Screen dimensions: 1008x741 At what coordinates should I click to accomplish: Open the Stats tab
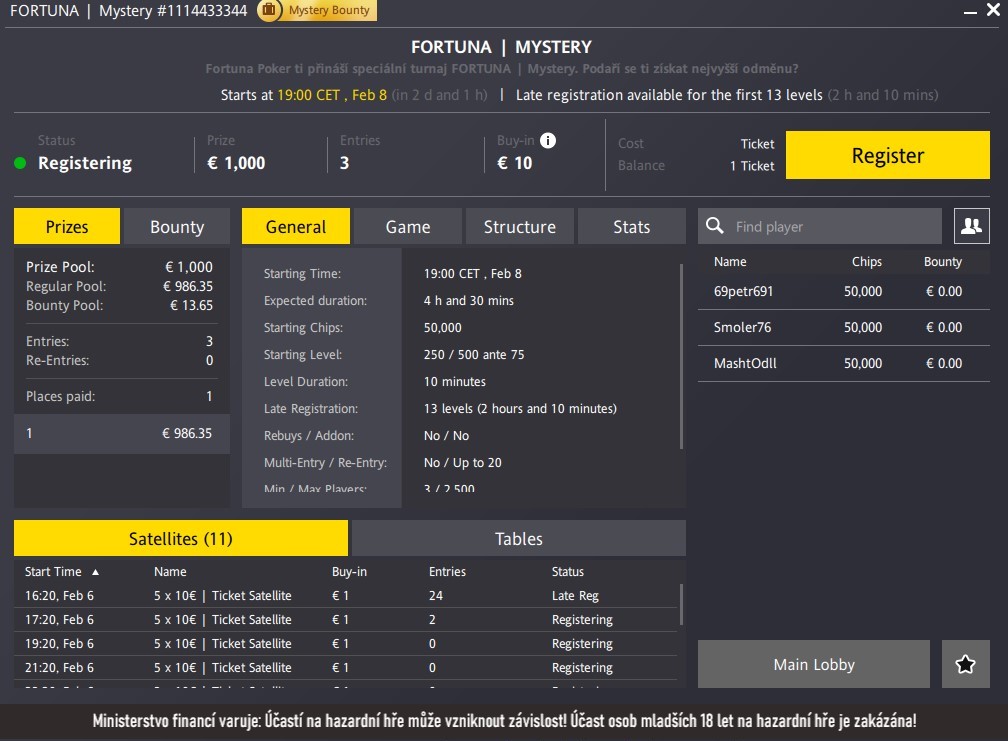point(631,226)
